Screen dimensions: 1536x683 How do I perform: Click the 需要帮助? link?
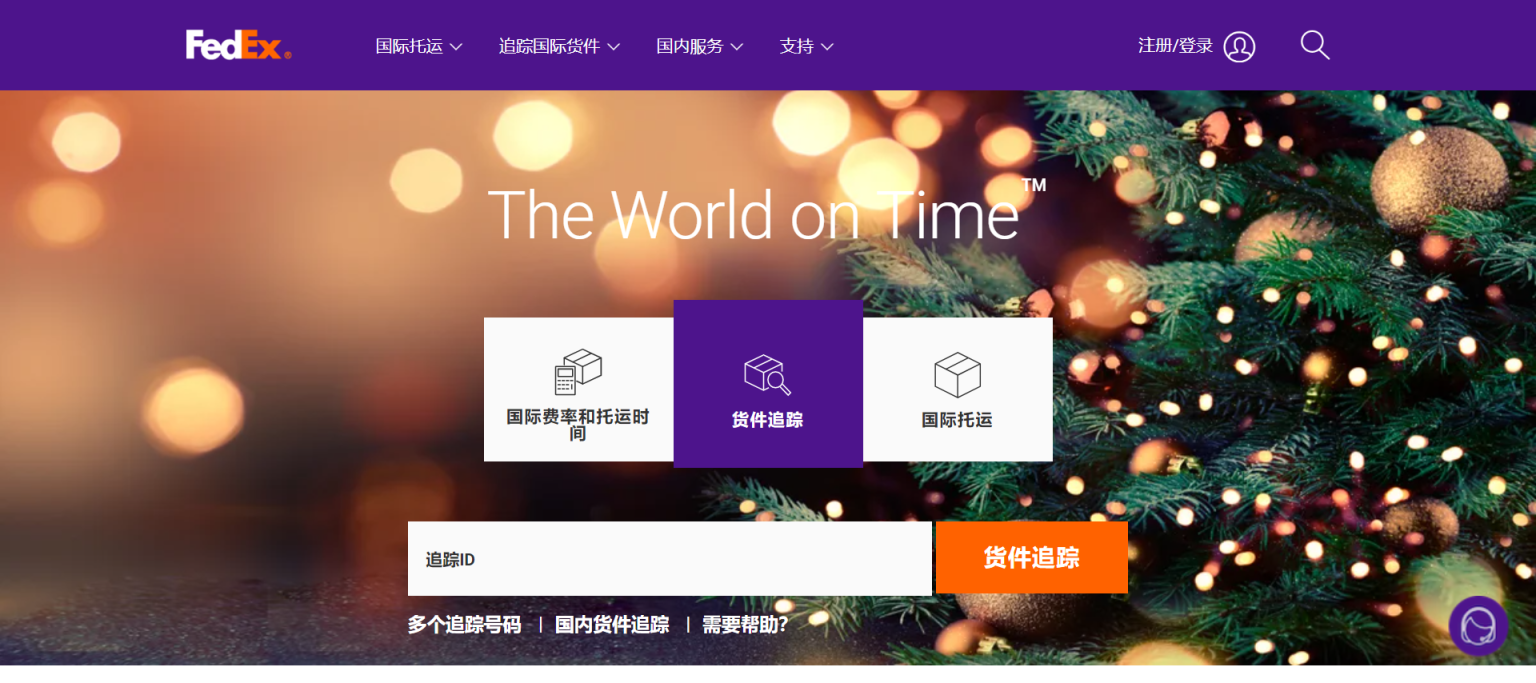click(x=745, y=625)
